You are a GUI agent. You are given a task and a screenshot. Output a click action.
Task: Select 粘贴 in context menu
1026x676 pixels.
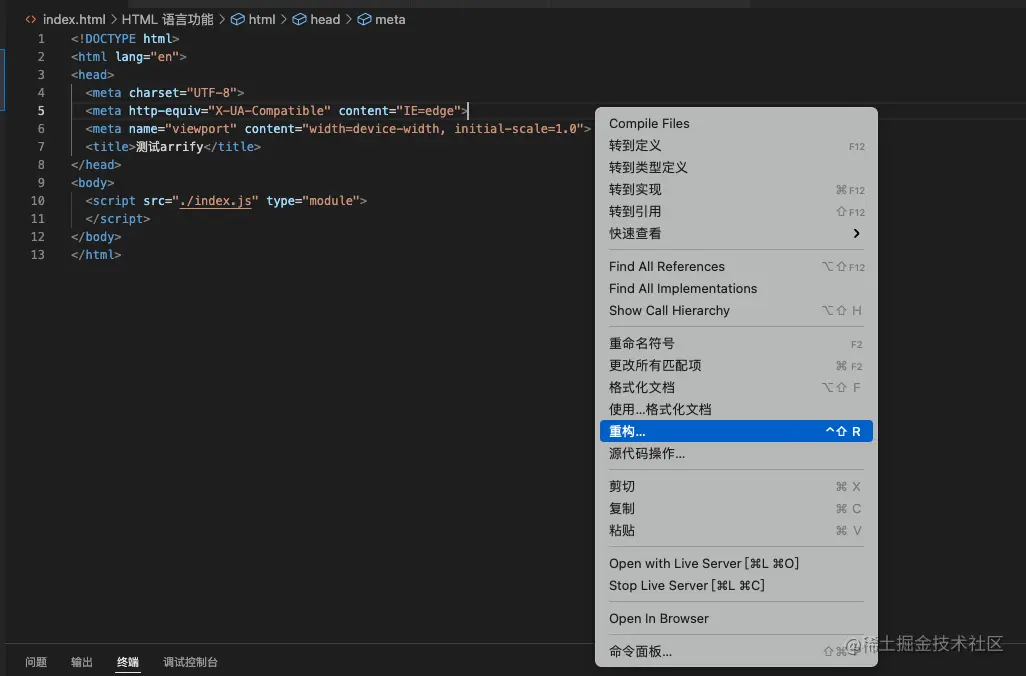point(736,531)
